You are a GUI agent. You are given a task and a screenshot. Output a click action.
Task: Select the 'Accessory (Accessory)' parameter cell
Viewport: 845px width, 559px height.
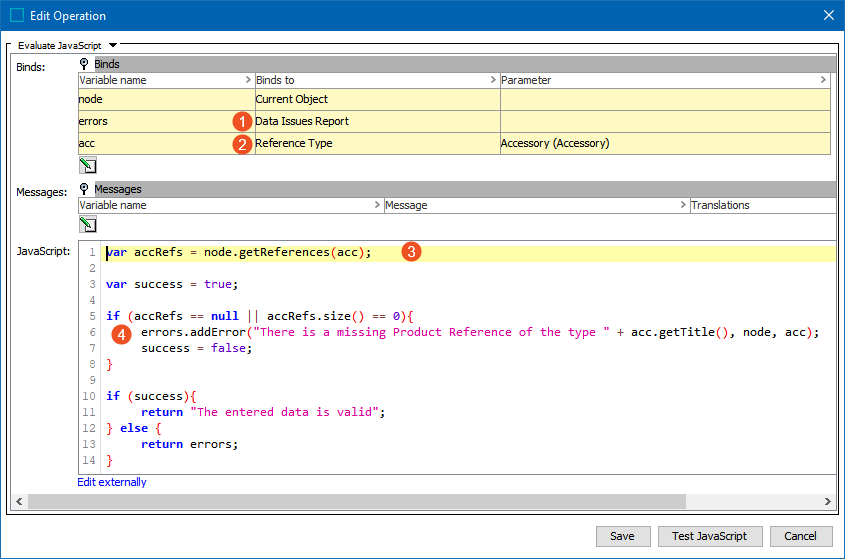555,143
